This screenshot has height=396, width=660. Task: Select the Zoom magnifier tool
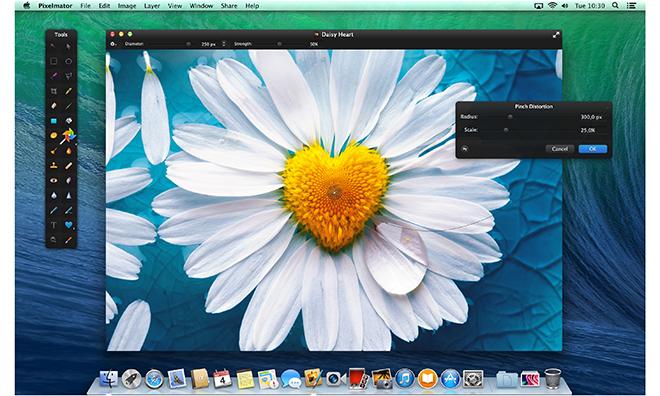[54, 240]
